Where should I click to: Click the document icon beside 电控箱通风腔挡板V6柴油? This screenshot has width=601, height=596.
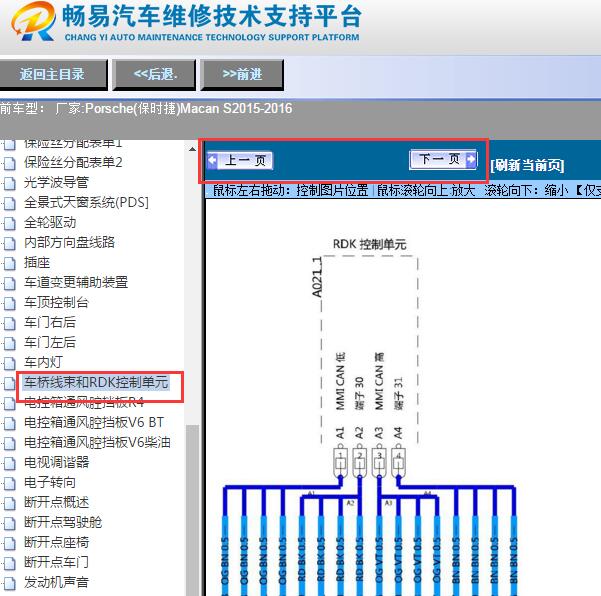(x=10, y=443)
